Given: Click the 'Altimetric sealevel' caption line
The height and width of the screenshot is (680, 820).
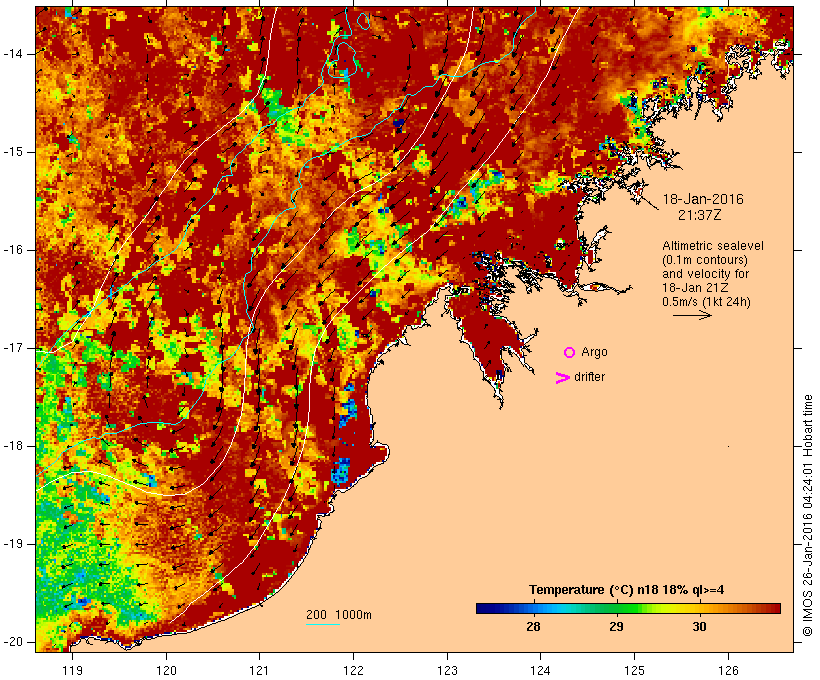Looking at the screenshot, I should point(713,246).
